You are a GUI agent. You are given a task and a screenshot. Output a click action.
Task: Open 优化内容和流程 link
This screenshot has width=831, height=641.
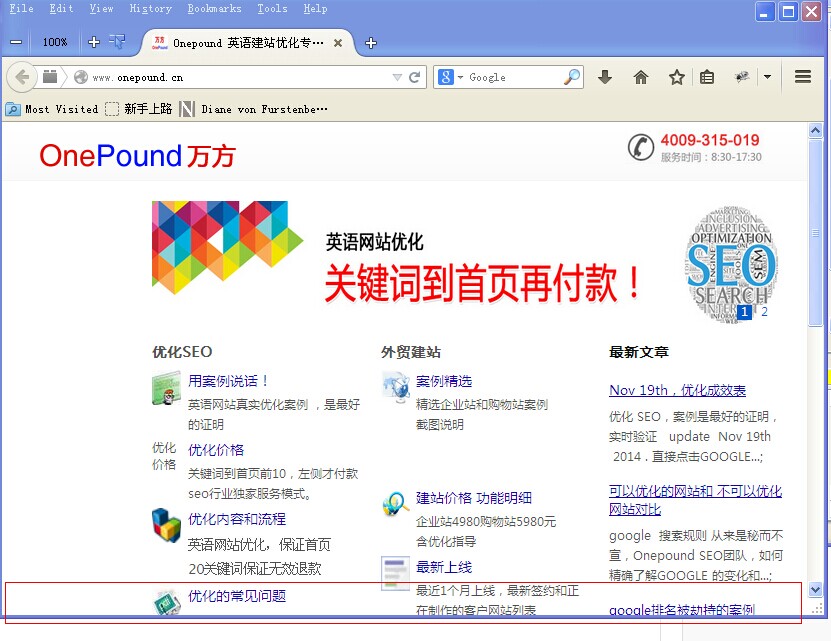[x=237, y=519]
